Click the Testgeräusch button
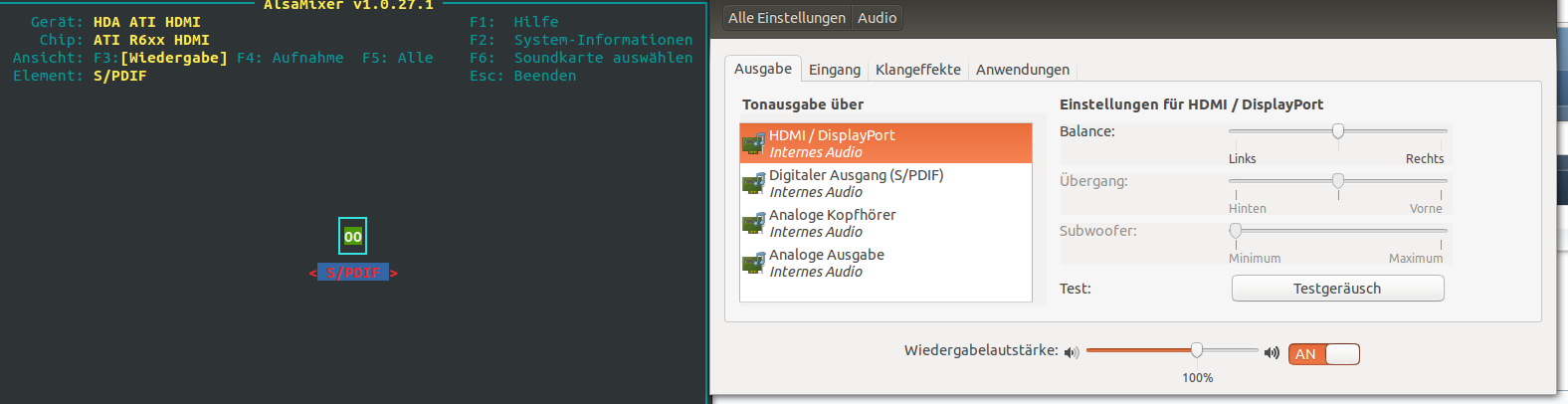The height and width of the screenshot is (404, 1568). click(1337, 289)
